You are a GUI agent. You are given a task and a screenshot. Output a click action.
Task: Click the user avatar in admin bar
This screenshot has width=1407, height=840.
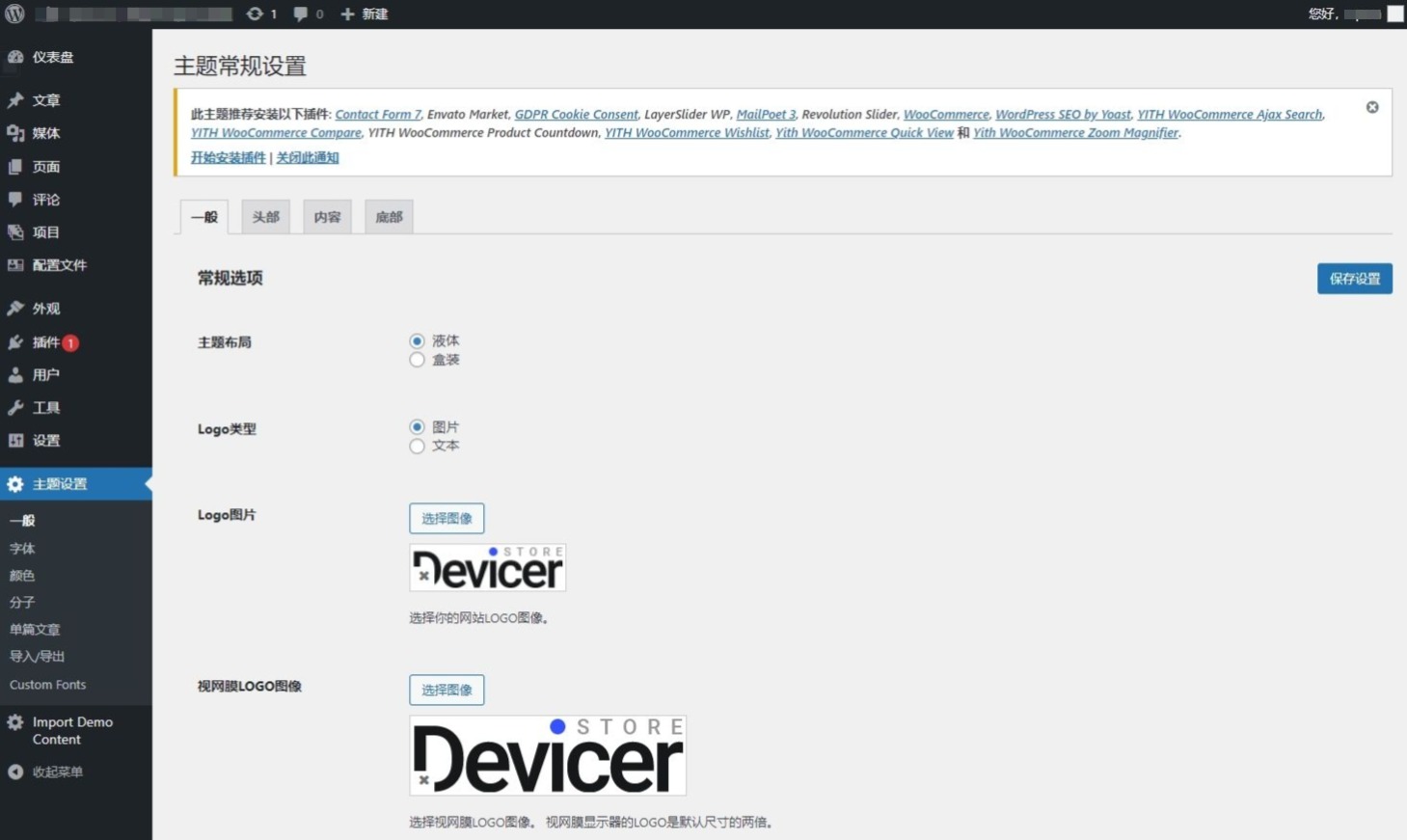point(1395,14)
